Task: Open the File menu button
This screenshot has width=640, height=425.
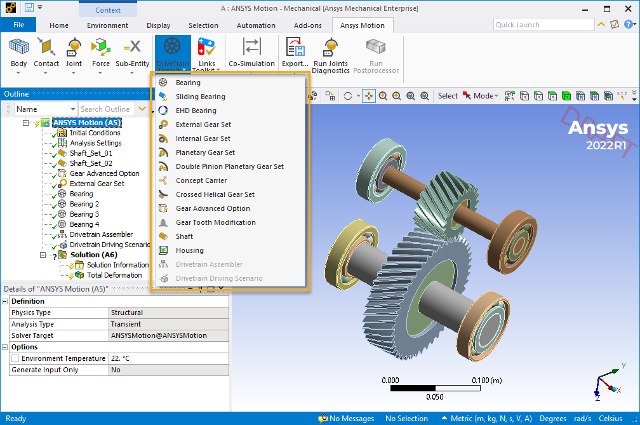Action: [x=18, y=25]
